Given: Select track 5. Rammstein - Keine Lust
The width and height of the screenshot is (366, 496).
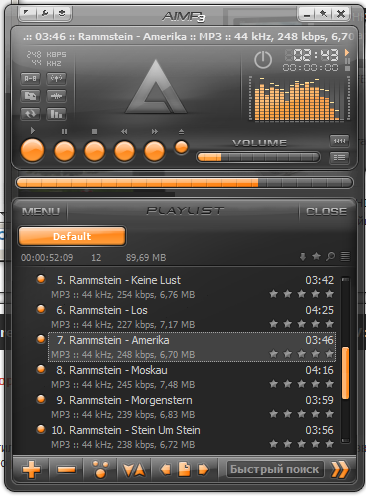Looking at the screenshot, I should tap(192, 287).
